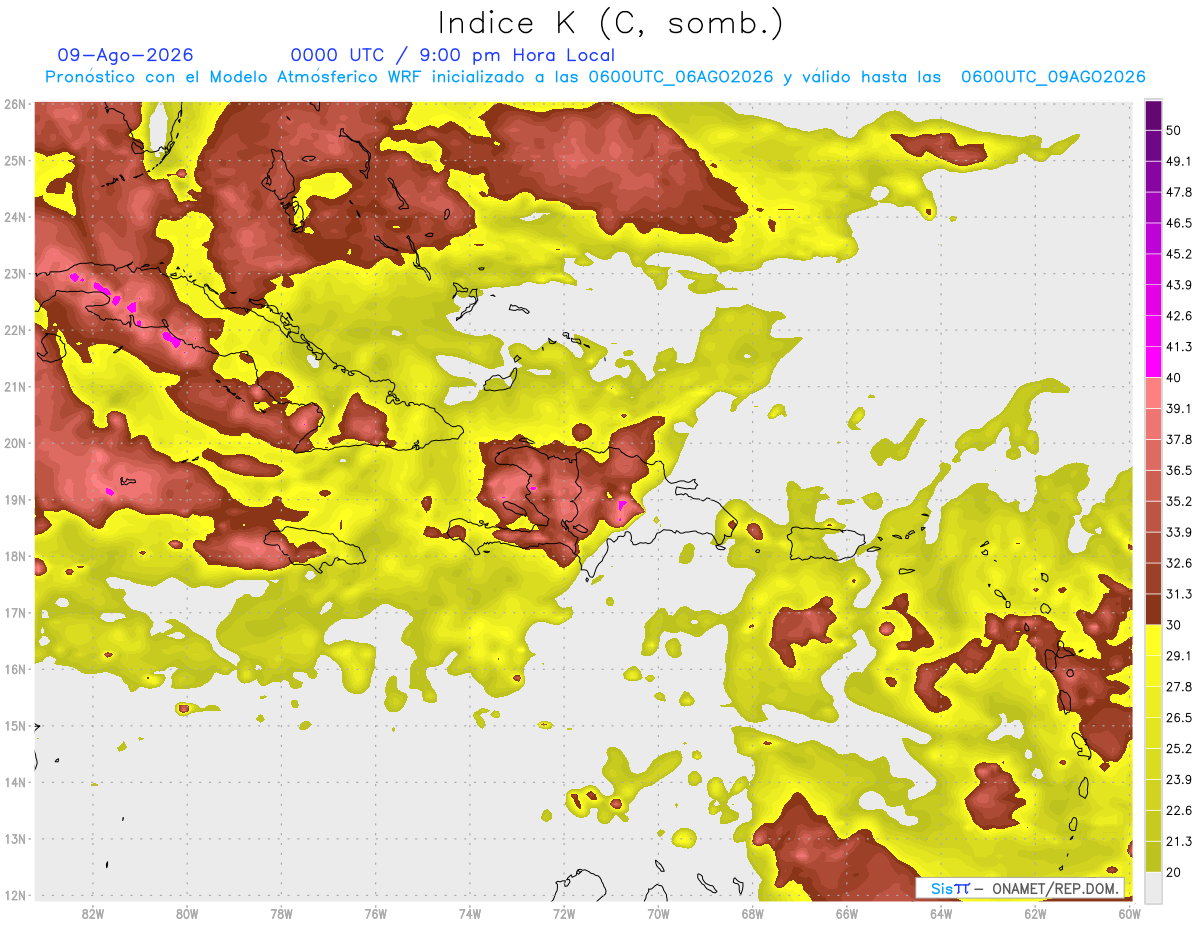The height and width of the screenshot is (927, 1200).
Task: Click the colorbar value 37.8
Action: pyautogui.click(x=1179, y=439)
